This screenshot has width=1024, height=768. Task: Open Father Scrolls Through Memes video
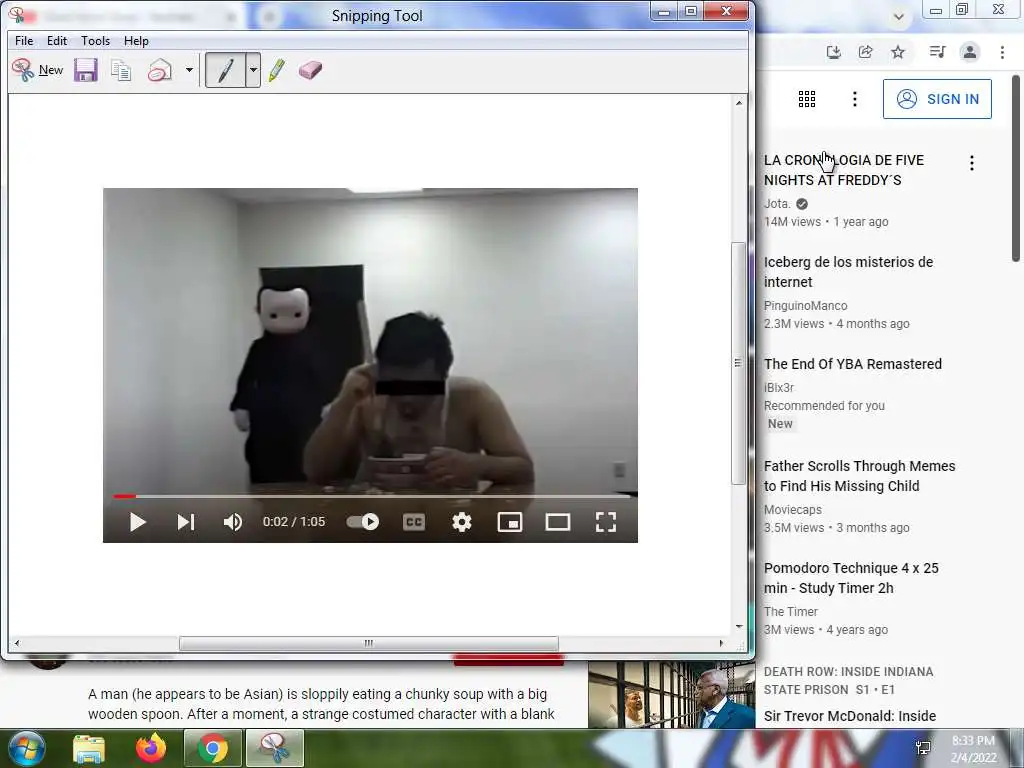(859, 476)
